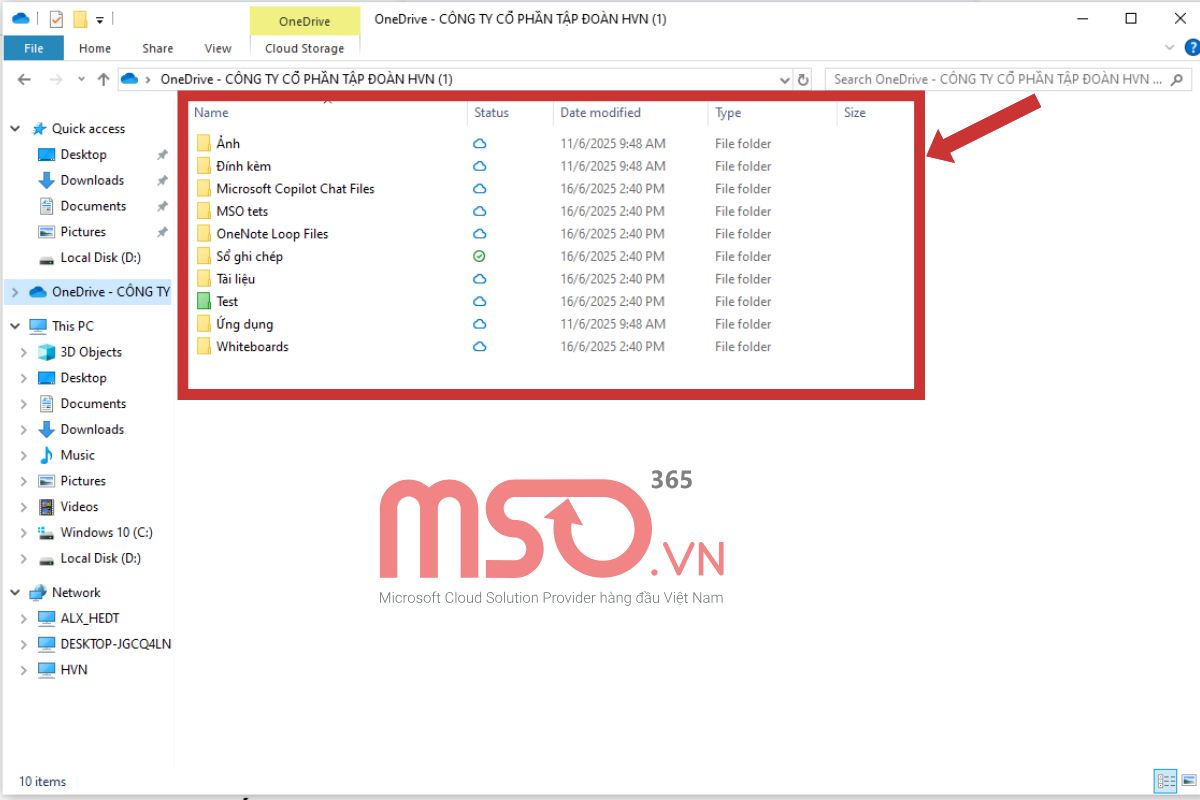Collapse the Quick access tree node
The image size is (1200, 800).
coord(15,129)
